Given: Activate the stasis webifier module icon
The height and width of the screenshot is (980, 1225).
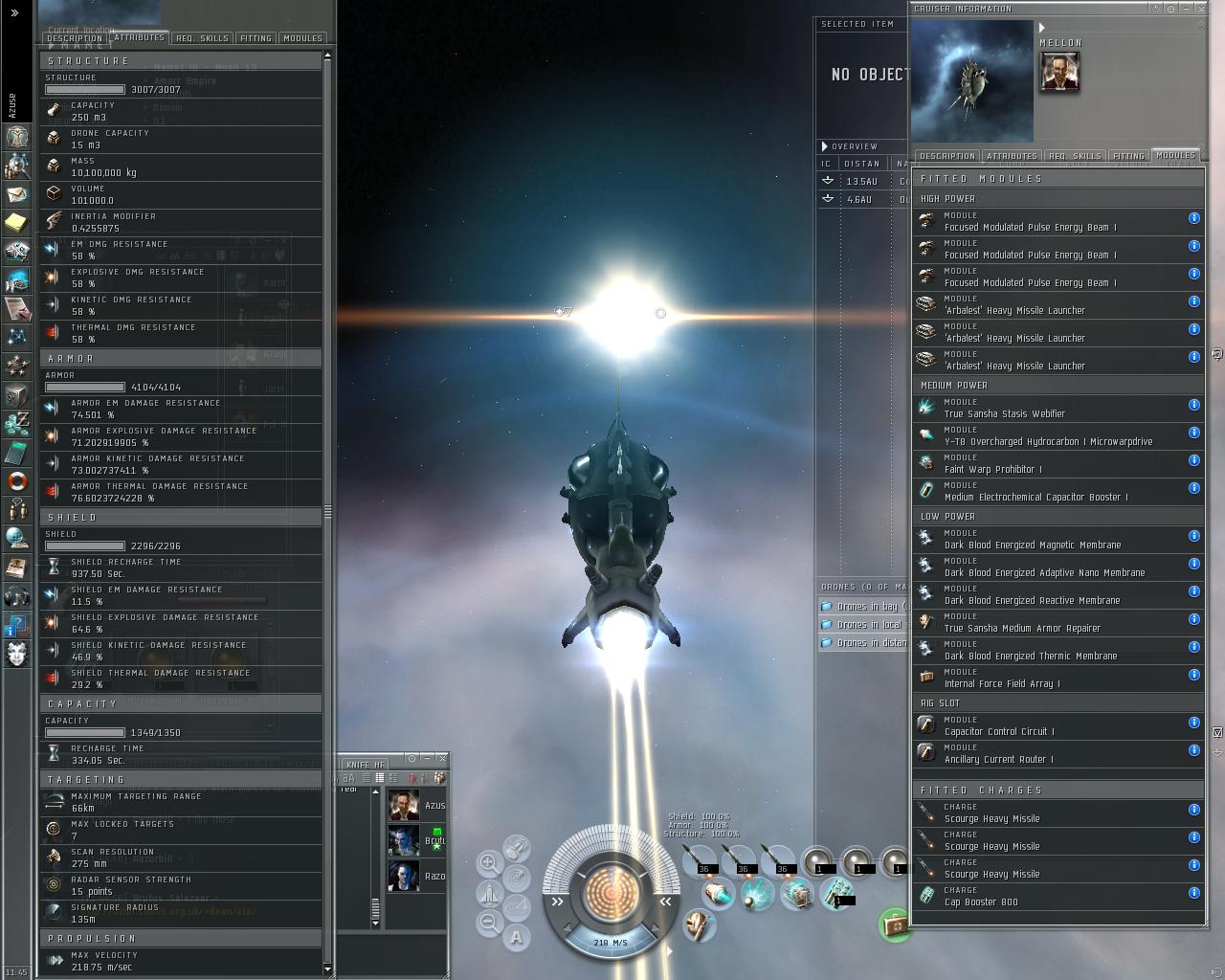Looking at the screenshot, I should pos(757,896).
